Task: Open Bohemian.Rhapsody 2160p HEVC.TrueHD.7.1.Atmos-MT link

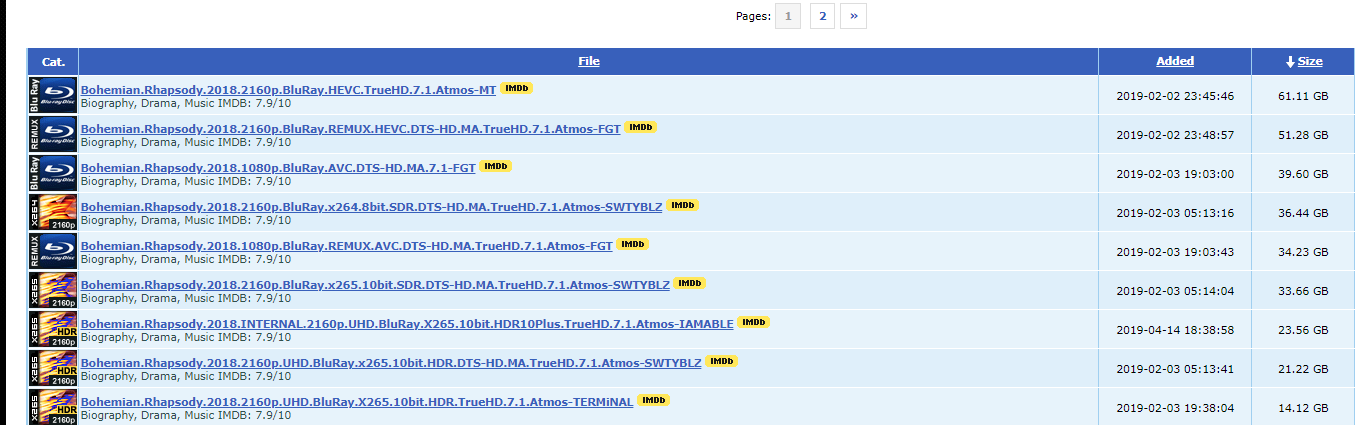Action: coord(288,90)
